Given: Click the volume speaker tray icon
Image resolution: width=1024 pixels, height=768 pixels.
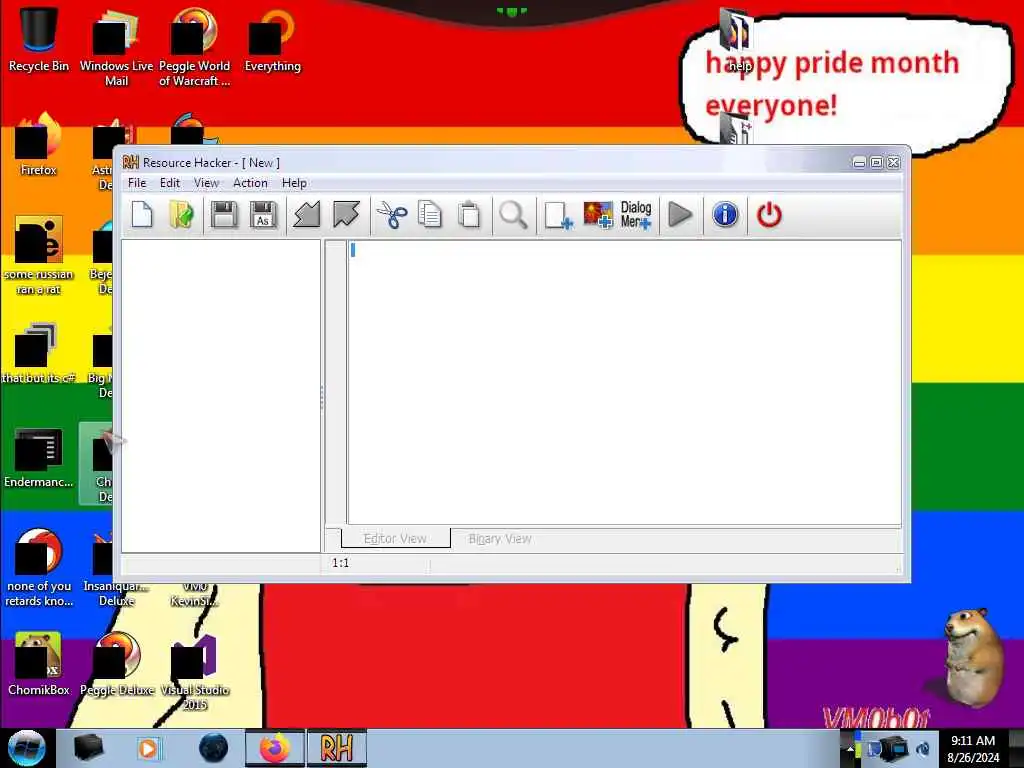Looking at the screenshot, I should (923, 748).
